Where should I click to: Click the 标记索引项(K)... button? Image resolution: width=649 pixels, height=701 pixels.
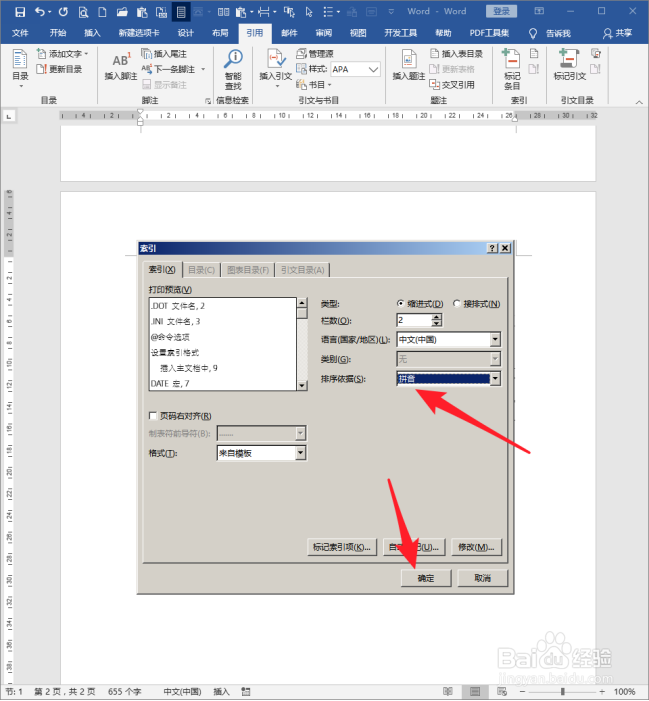click(342, 547)
